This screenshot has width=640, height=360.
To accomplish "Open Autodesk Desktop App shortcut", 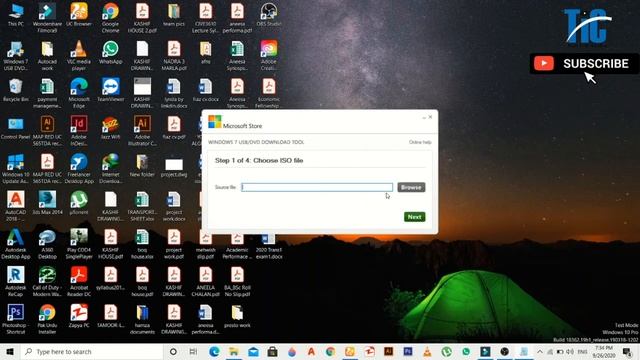I will [16, 244].
